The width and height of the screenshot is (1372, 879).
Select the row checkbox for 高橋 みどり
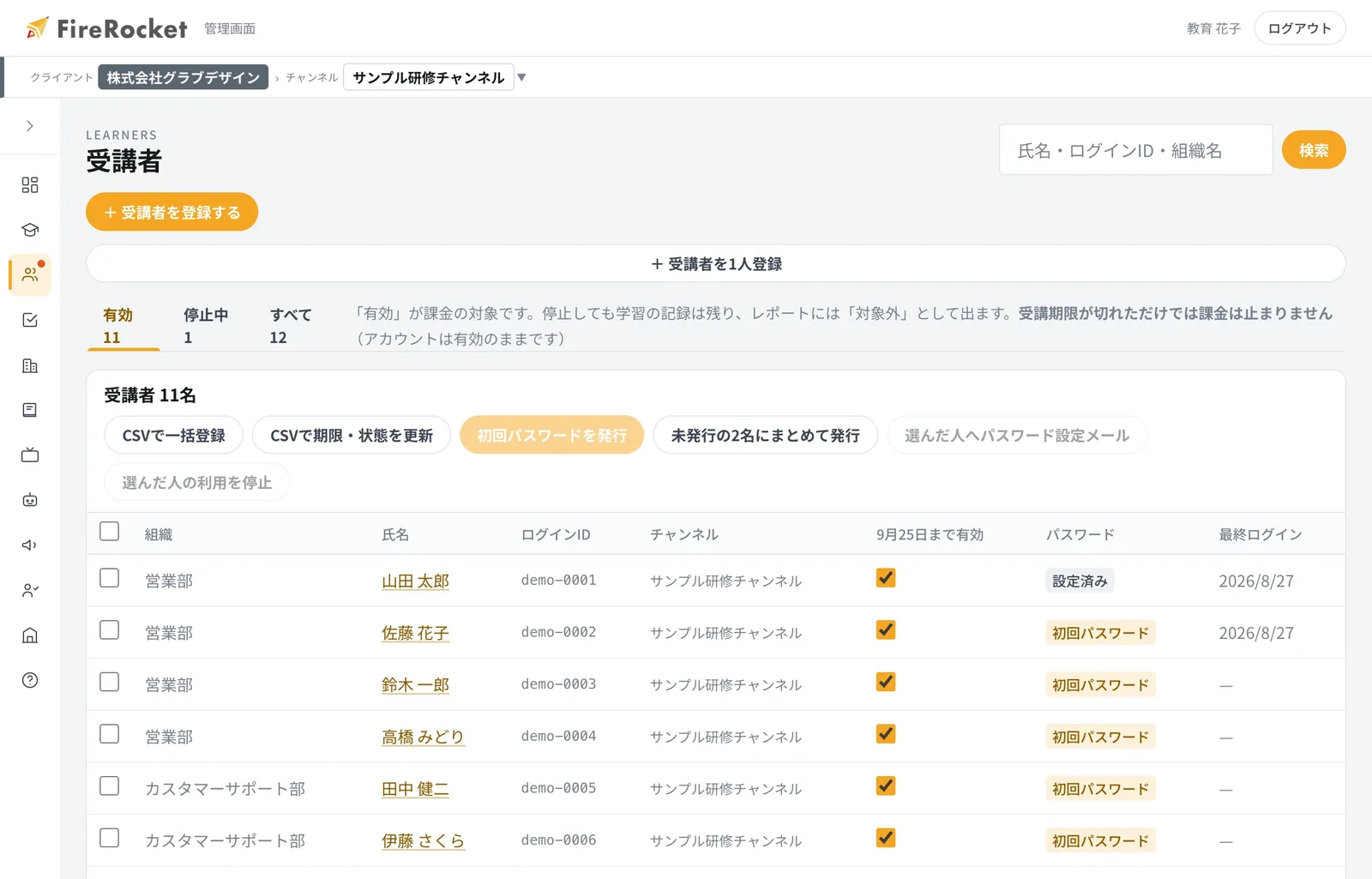110,734
